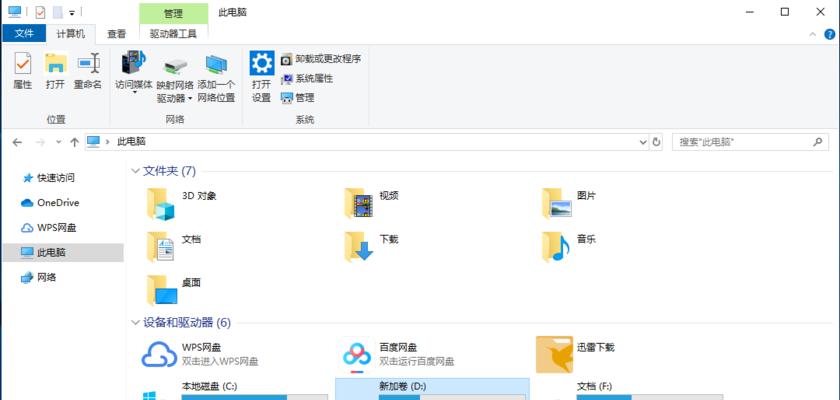The width and height of the screenshot is (840, 400).
Task: Select the Pictures (图片) folder
Action: (569, 203)
